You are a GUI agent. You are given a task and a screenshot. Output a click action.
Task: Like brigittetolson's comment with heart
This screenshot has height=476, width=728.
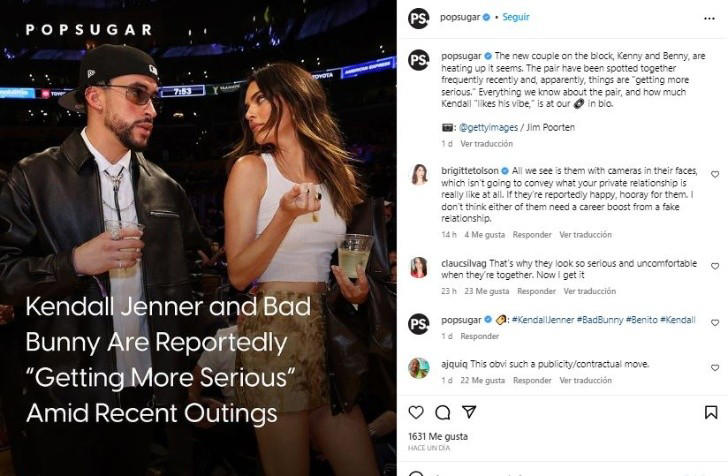pos(714,174)
